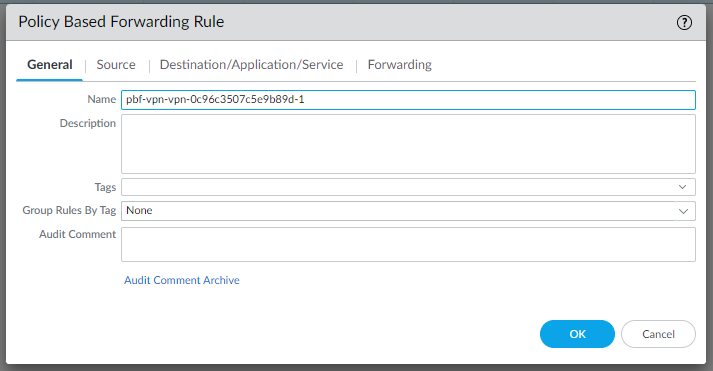The image size is (713, 371).
Task: Click the Group Rules By Tag label
Action: pyautogui.click(x=69, y=210)
